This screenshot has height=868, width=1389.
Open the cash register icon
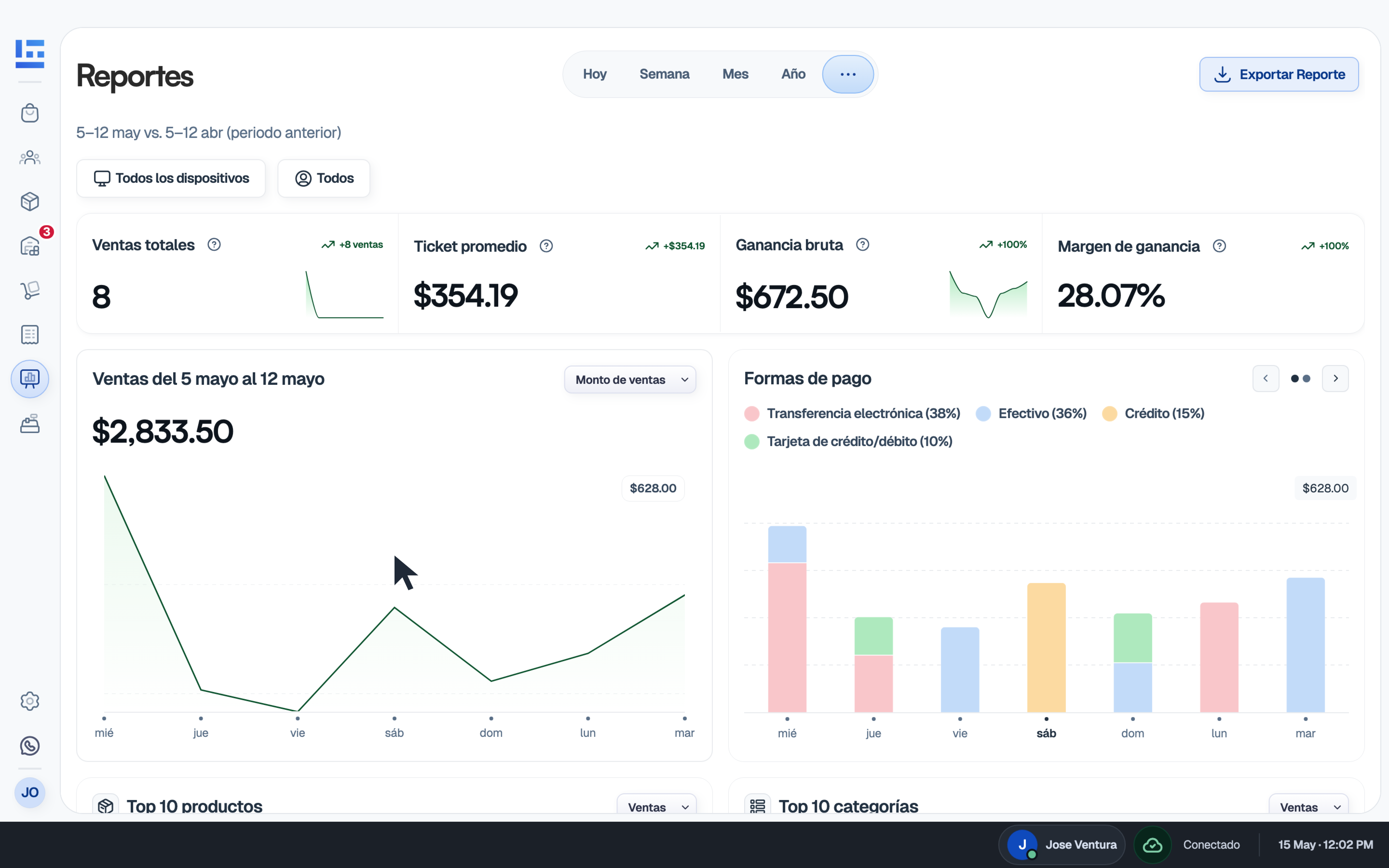click(30, 424)
